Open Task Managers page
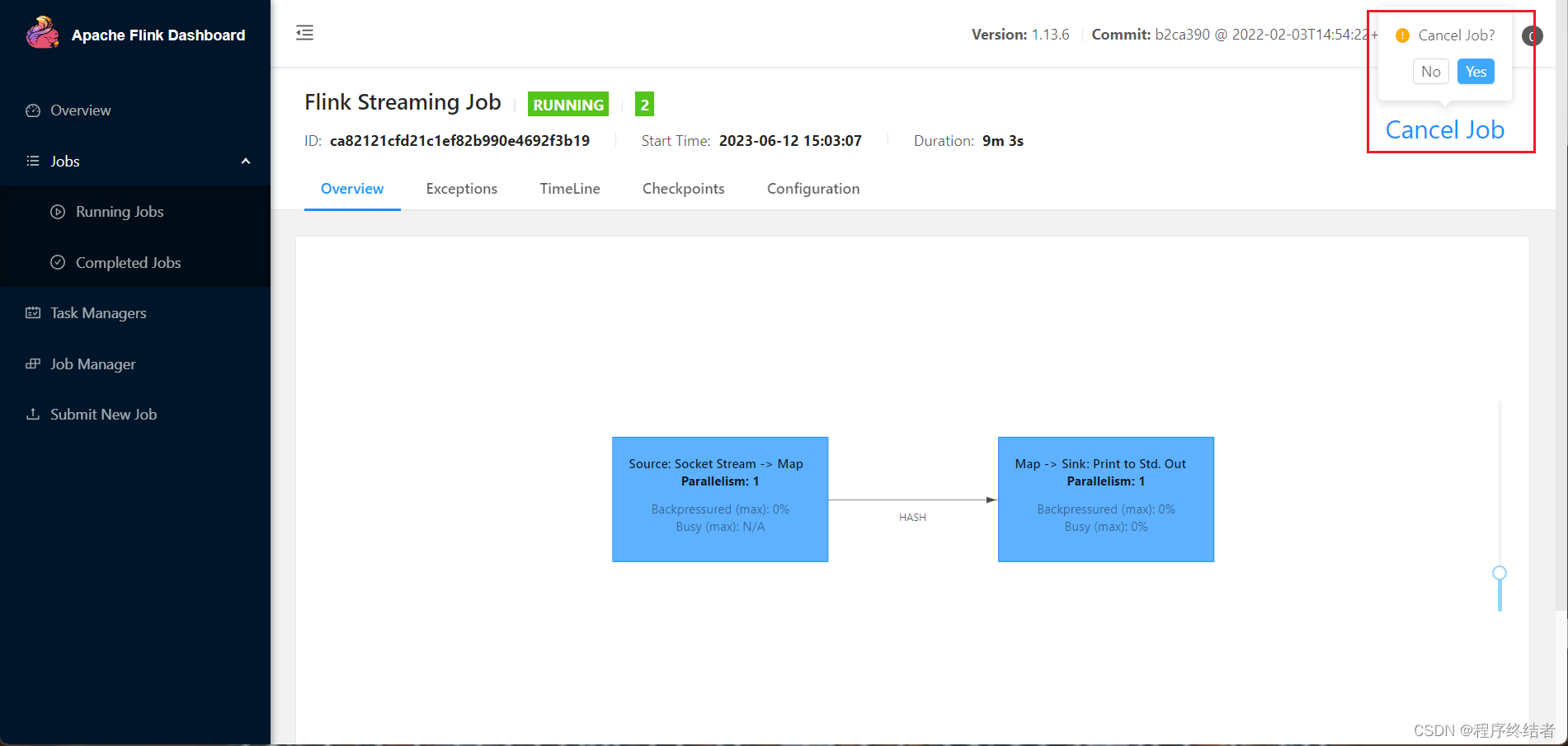Screen dimensions: 1568x746 [x=135, y=313]
